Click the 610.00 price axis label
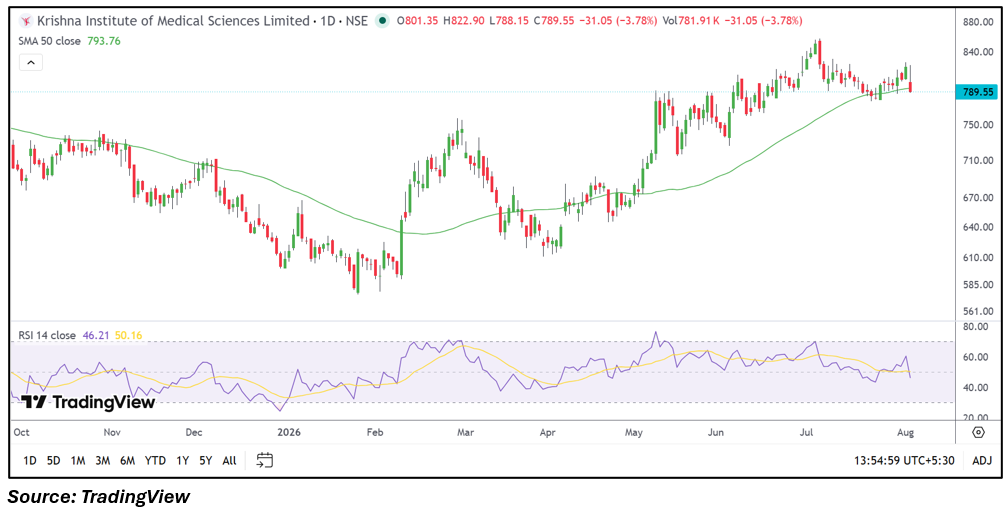 point(979,258)
